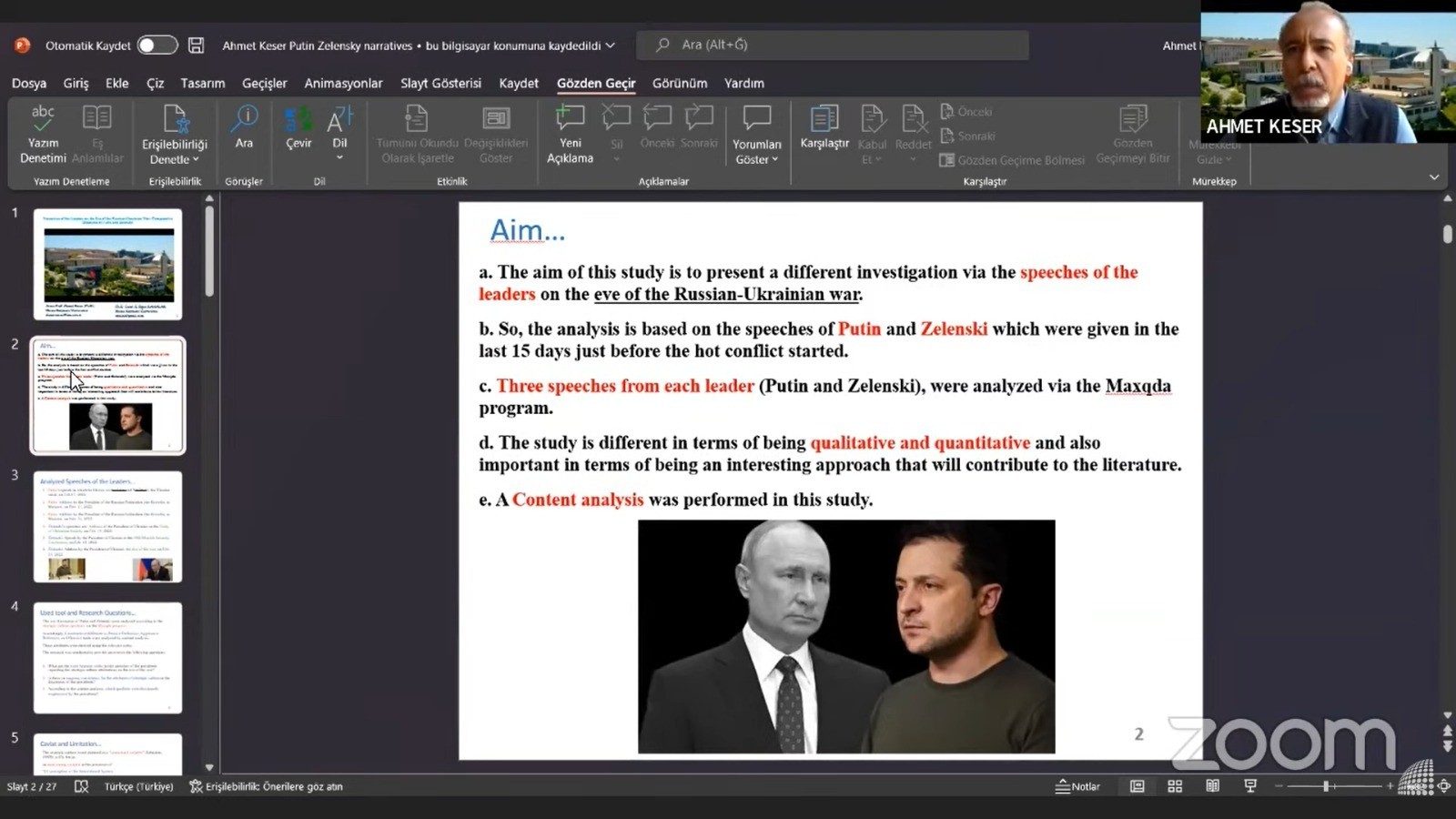The height and width of the screenshot is (819, 1456).
Task: Toggle the Notlar notes pane
Action: pos(1077,786)
